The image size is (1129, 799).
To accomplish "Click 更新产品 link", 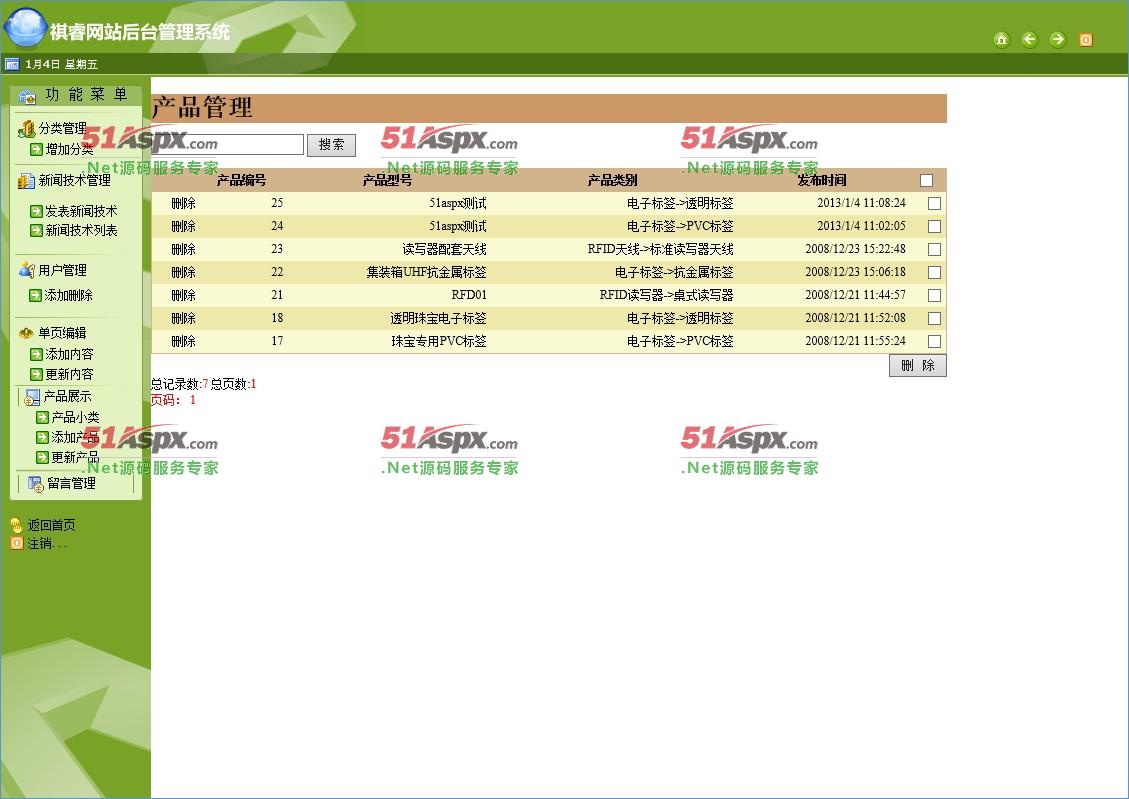I will (x=76, y=458).
